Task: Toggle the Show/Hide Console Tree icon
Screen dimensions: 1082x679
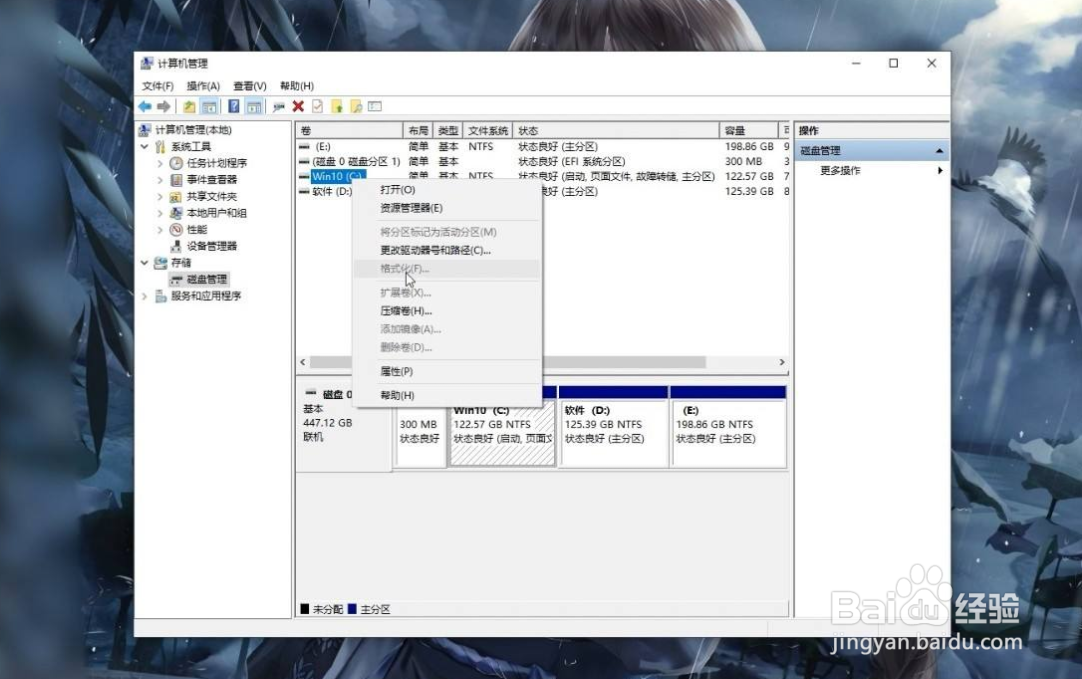Action: click(x=209, y=106)
